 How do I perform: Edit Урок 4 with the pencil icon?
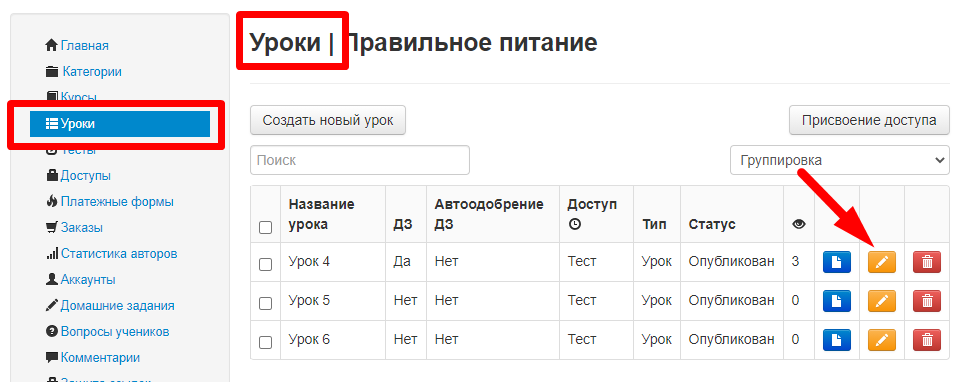(882, 262)
